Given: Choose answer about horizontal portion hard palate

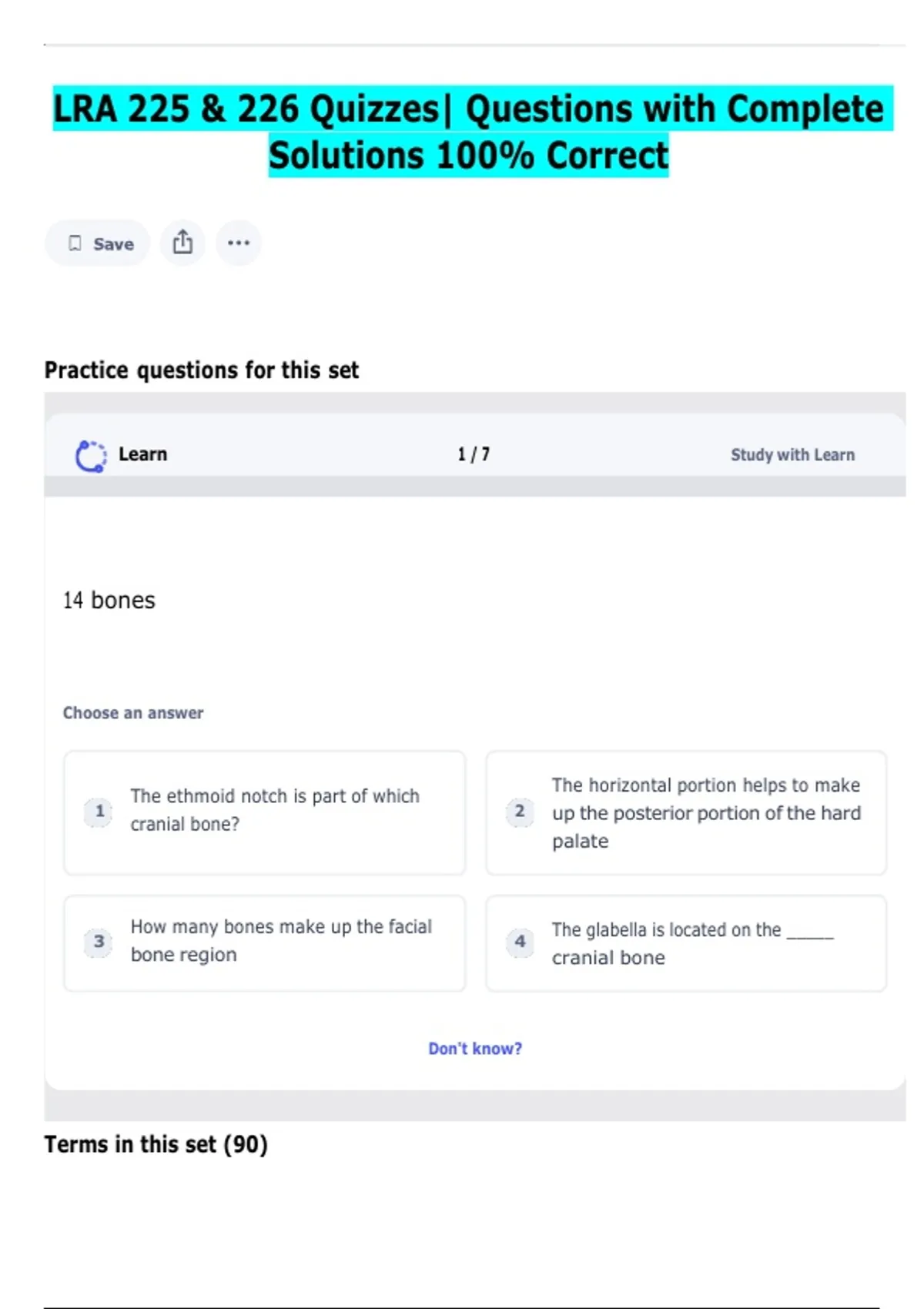Looking at the screenshot, I should [x=705, y=813].
